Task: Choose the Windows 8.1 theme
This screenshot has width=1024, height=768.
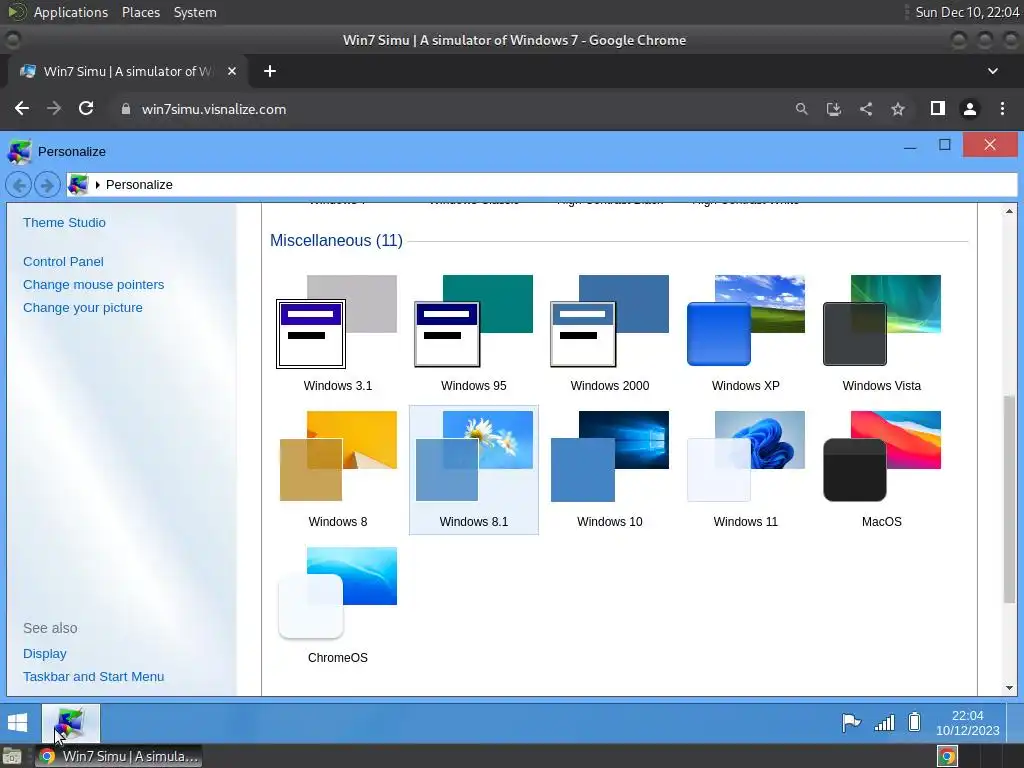Action: click(x=473, y=470)
